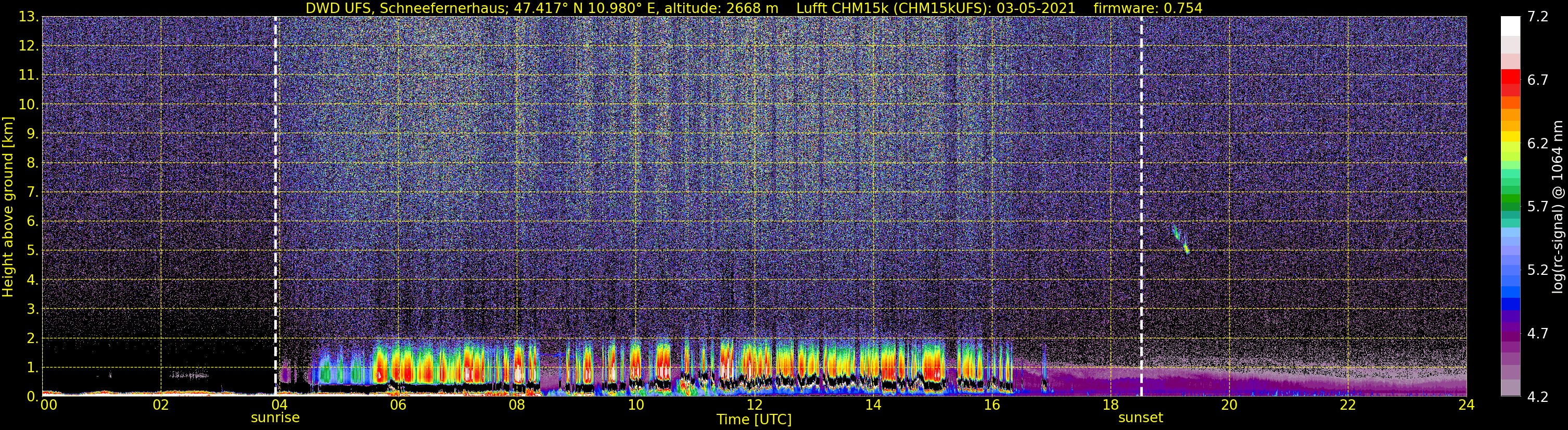Click the white dashed sunrise marker line
Image resolution: width=1568 pixels, height=430 pixels.
coord(275,207)
